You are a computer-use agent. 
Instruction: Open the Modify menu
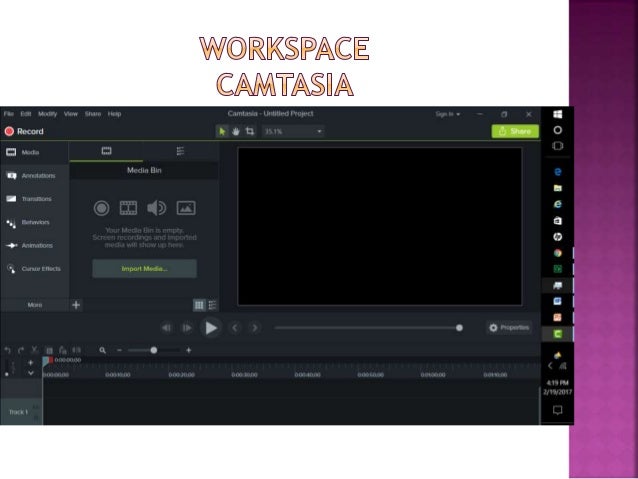coord(48,114)
